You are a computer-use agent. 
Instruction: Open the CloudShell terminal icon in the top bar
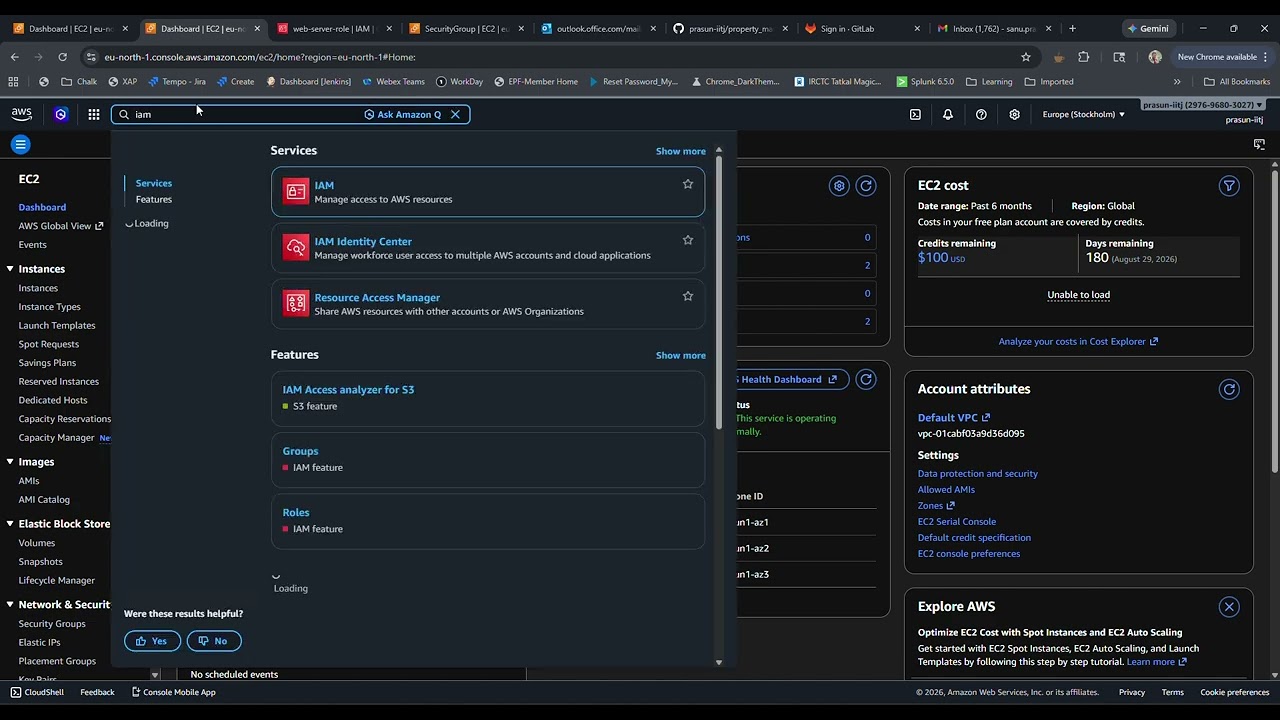[x=915, y=114]
